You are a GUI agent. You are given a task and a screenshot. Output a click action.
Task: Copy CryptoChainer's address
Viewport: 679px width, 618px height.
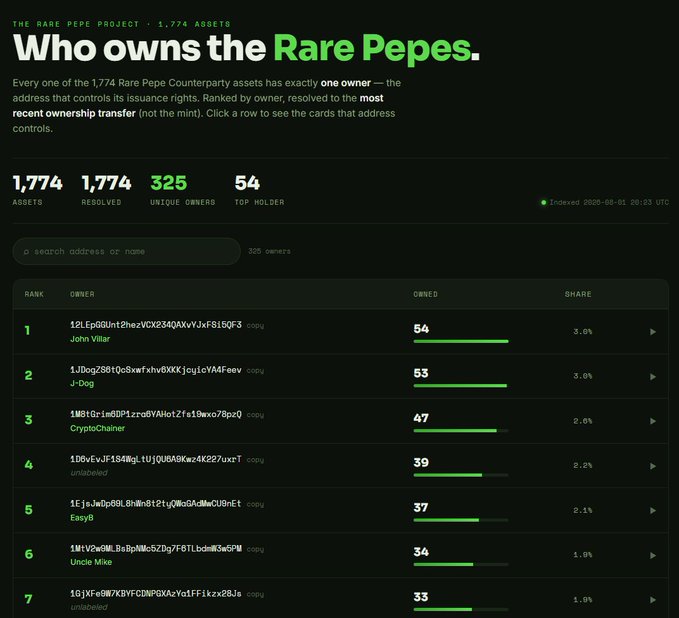255,415
